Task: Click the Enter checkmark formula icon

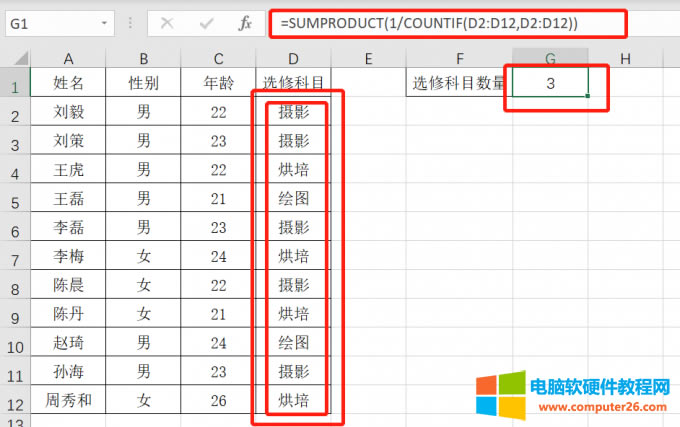Action: click(x=206, y=23)
